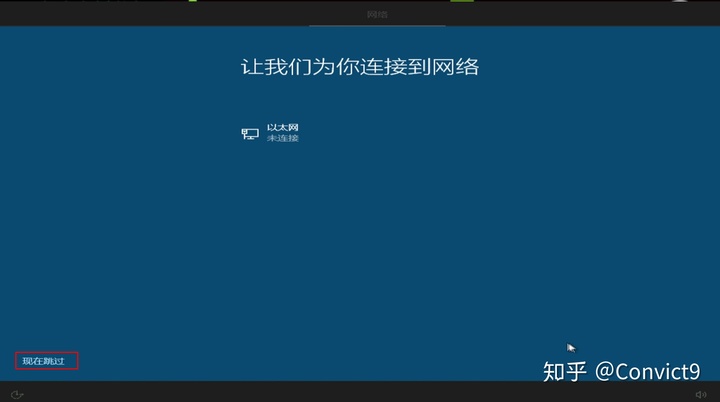Click the 让我们为你连接到网络 heading
The height and width of the screenshot is (402, 720).
[x=360, y=67]
